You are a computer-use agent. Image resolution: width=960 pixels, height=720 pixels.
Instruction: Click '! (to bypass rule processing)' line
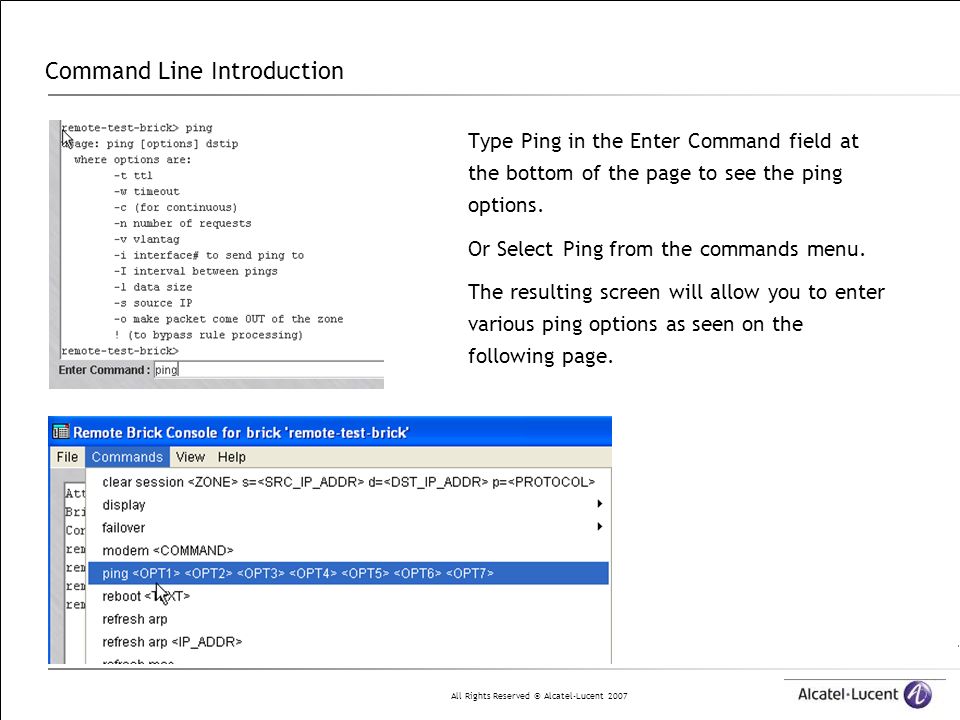coord(208,335)
